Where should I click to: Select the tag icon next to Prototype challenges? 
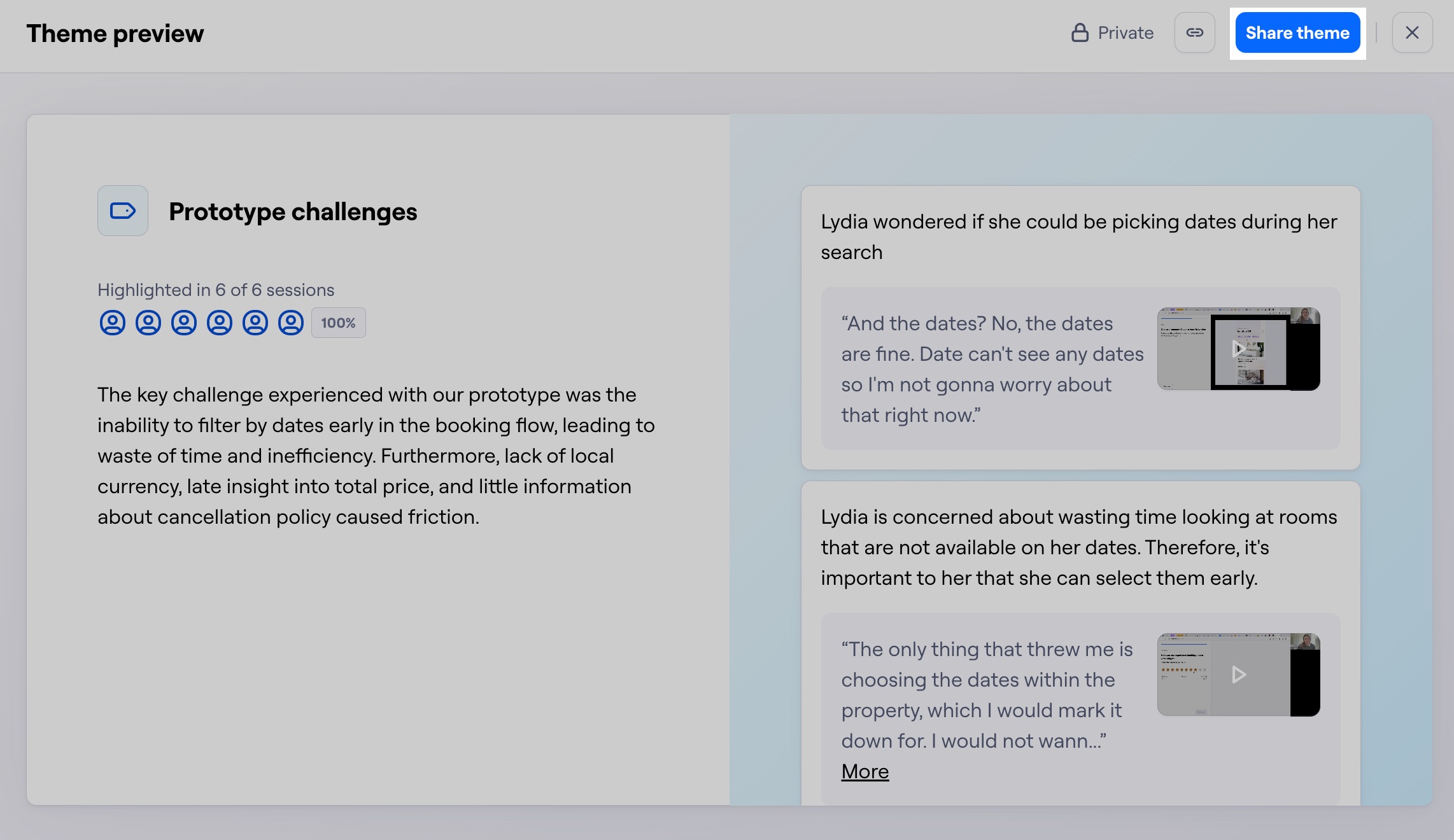point(122,211)
